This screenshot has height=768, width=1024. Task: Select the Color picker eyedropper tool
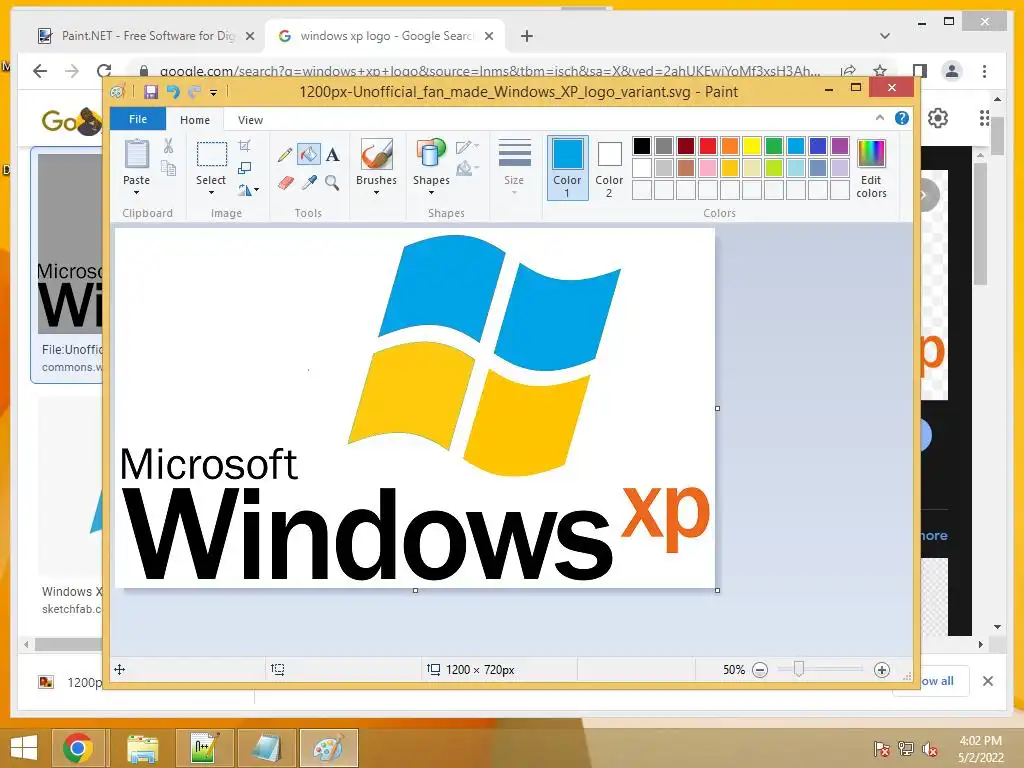point(309,183)
